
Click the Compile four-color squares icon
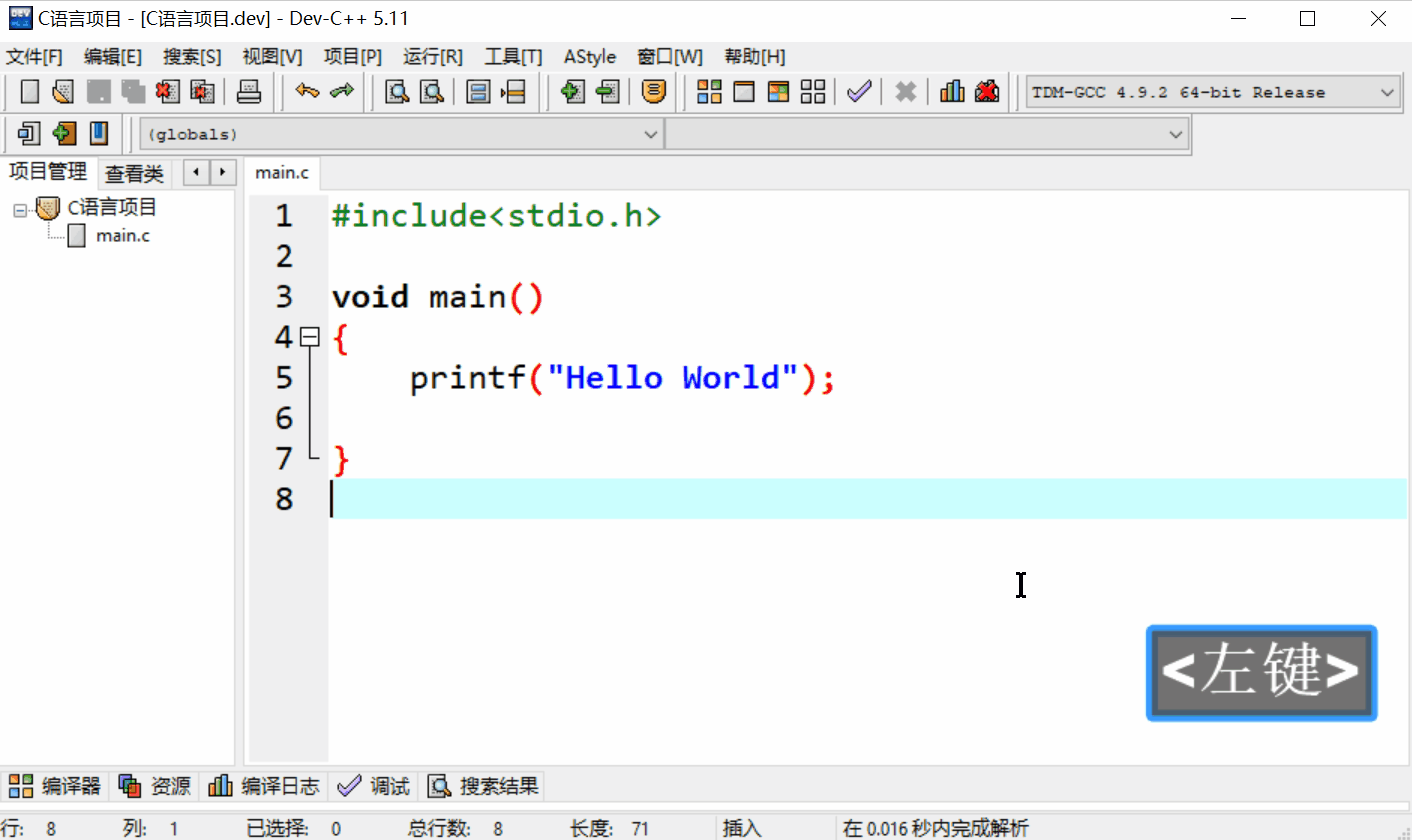pos(709,92)
